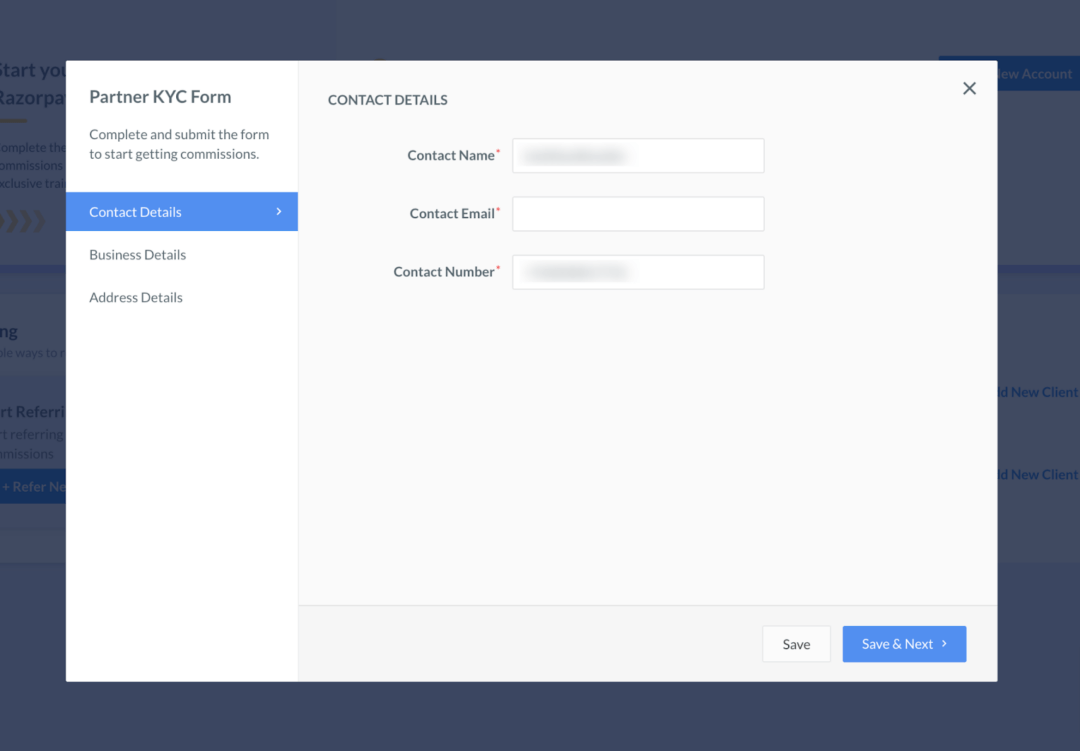Close the Partner KYC Form dialog

[969, 88]
